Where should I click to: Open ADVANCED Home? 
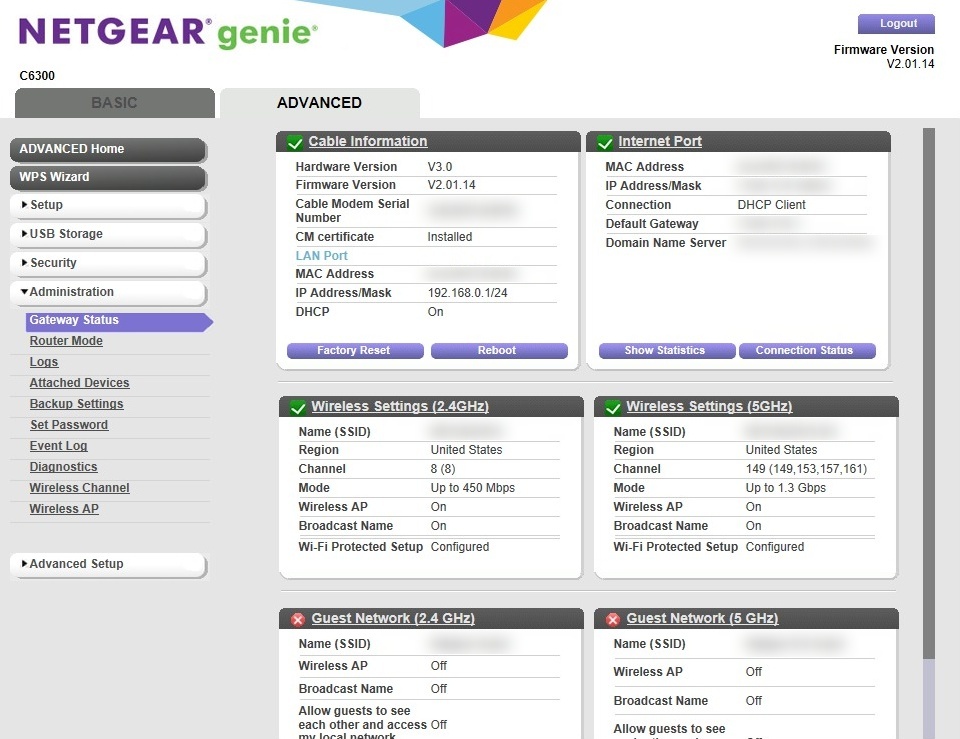tap(108, 149)
